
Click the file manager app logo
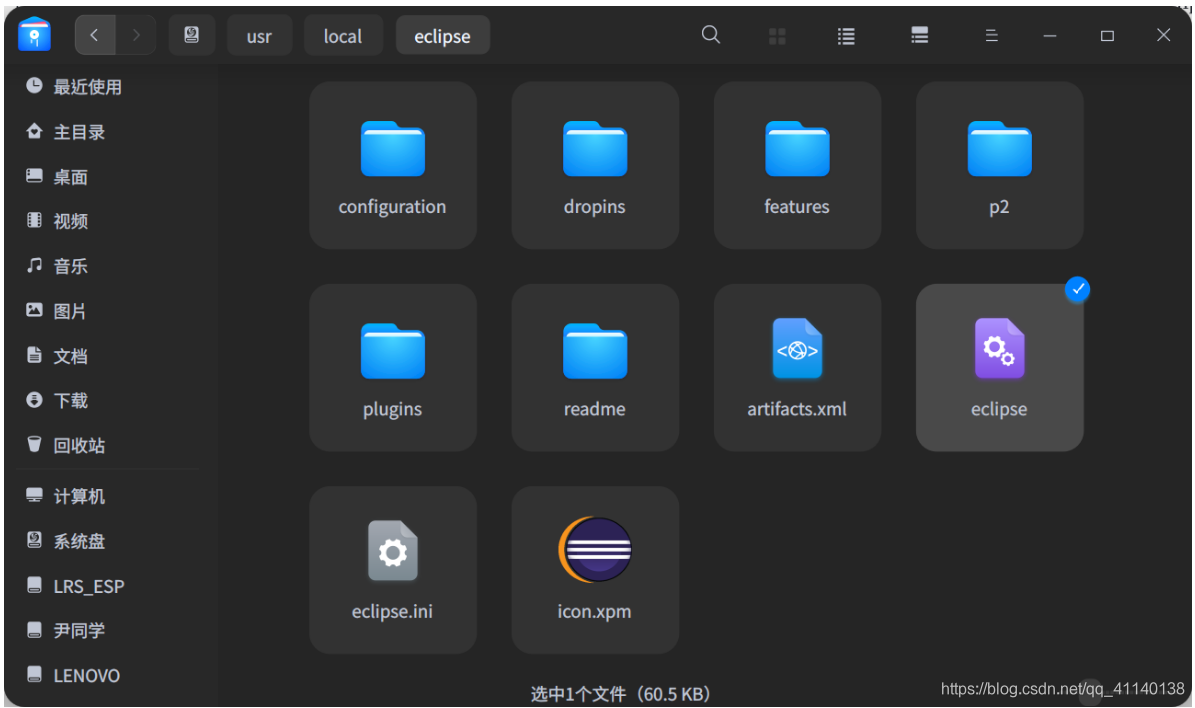tap(34, 34)
